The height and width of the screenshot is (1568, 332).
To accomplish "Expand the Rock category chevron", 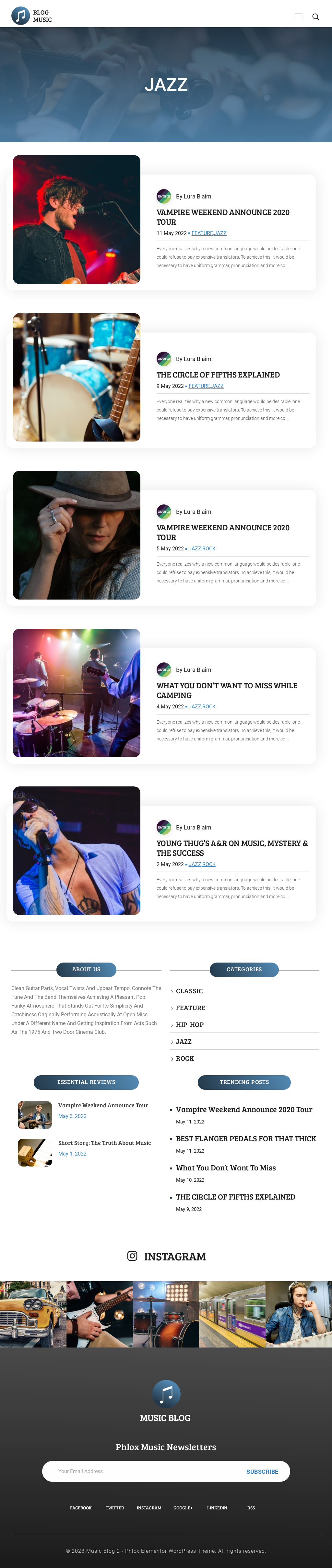I will click(x=172, y=1058).
